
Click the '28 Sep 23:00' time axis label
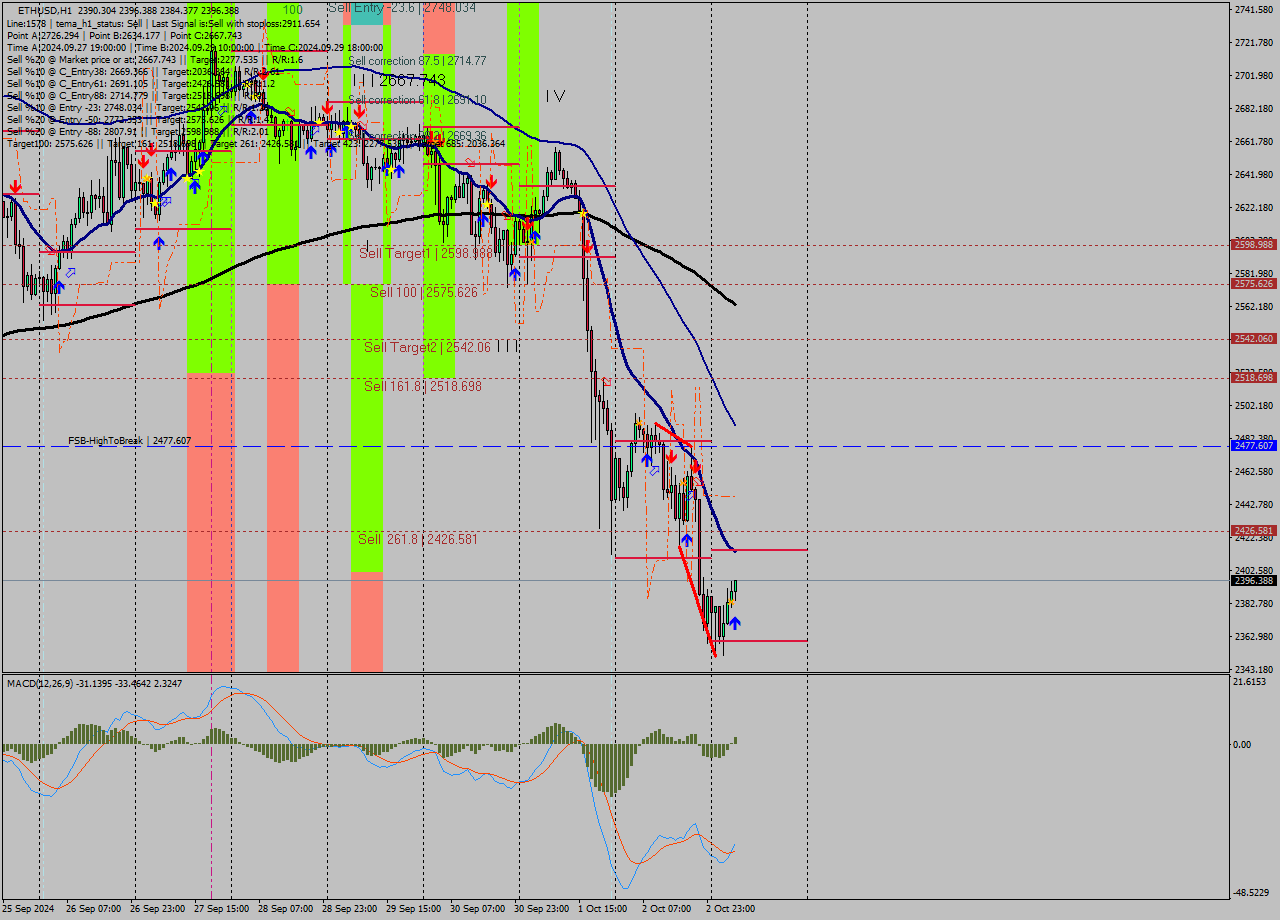click(349, 909)
